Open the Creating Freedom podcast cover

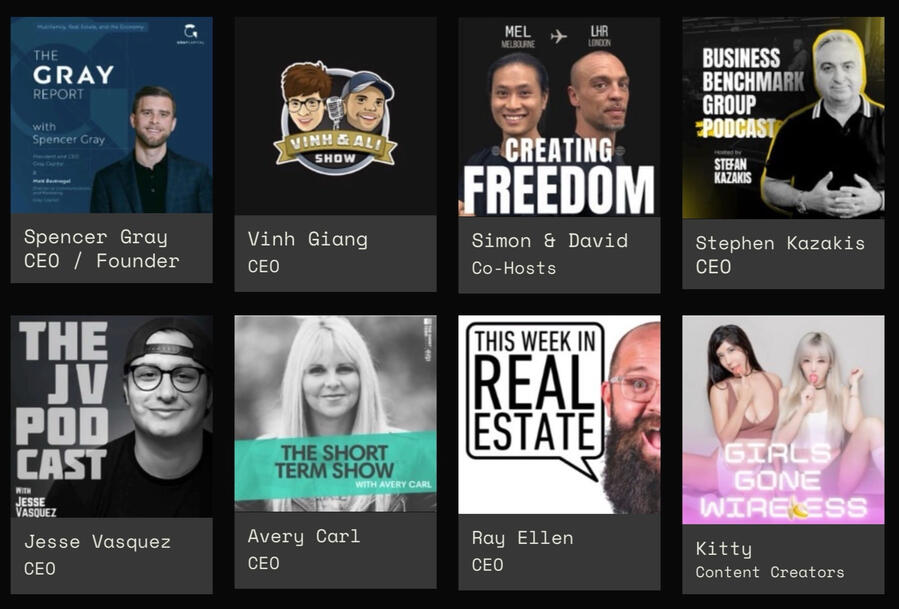pos(559,116)
